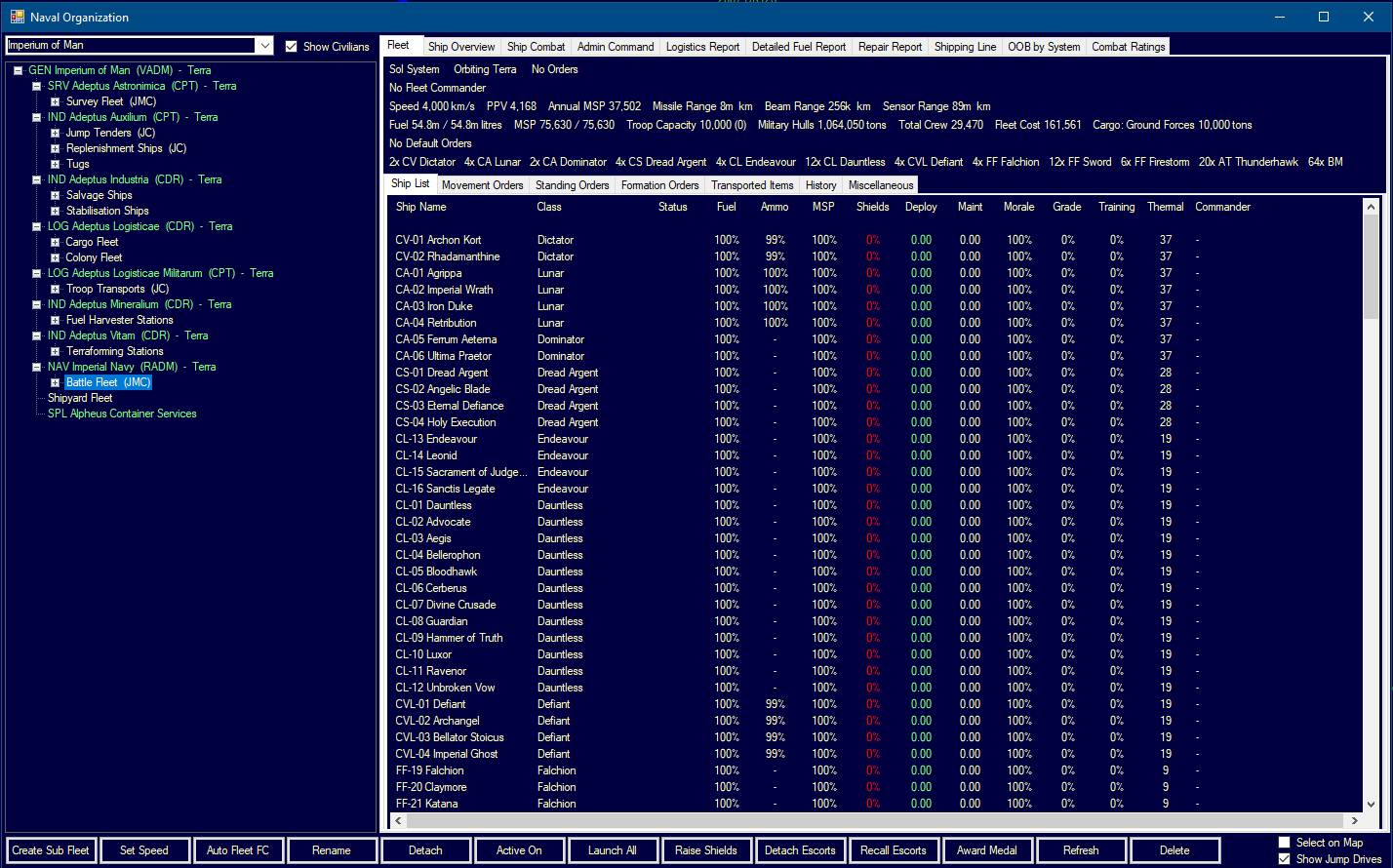Select the Shipyard Fleet tree item
Viewport: 1393px width, 868px height.
tap(80, 398)
